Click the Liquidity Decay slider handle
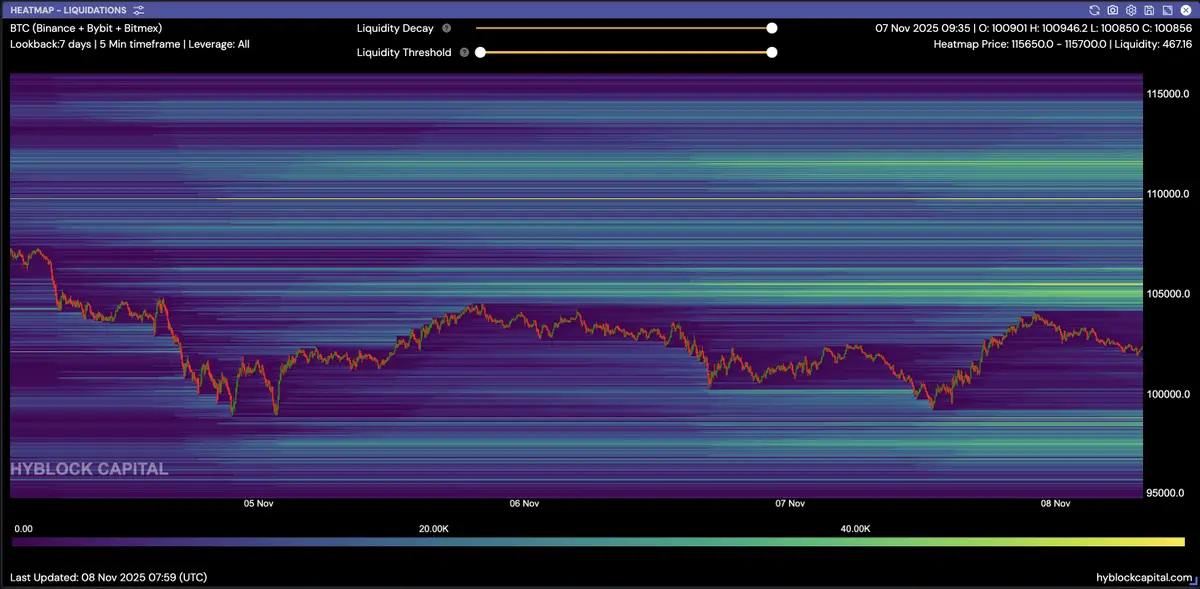This screenshot has width=1200, height=589. 772,29
